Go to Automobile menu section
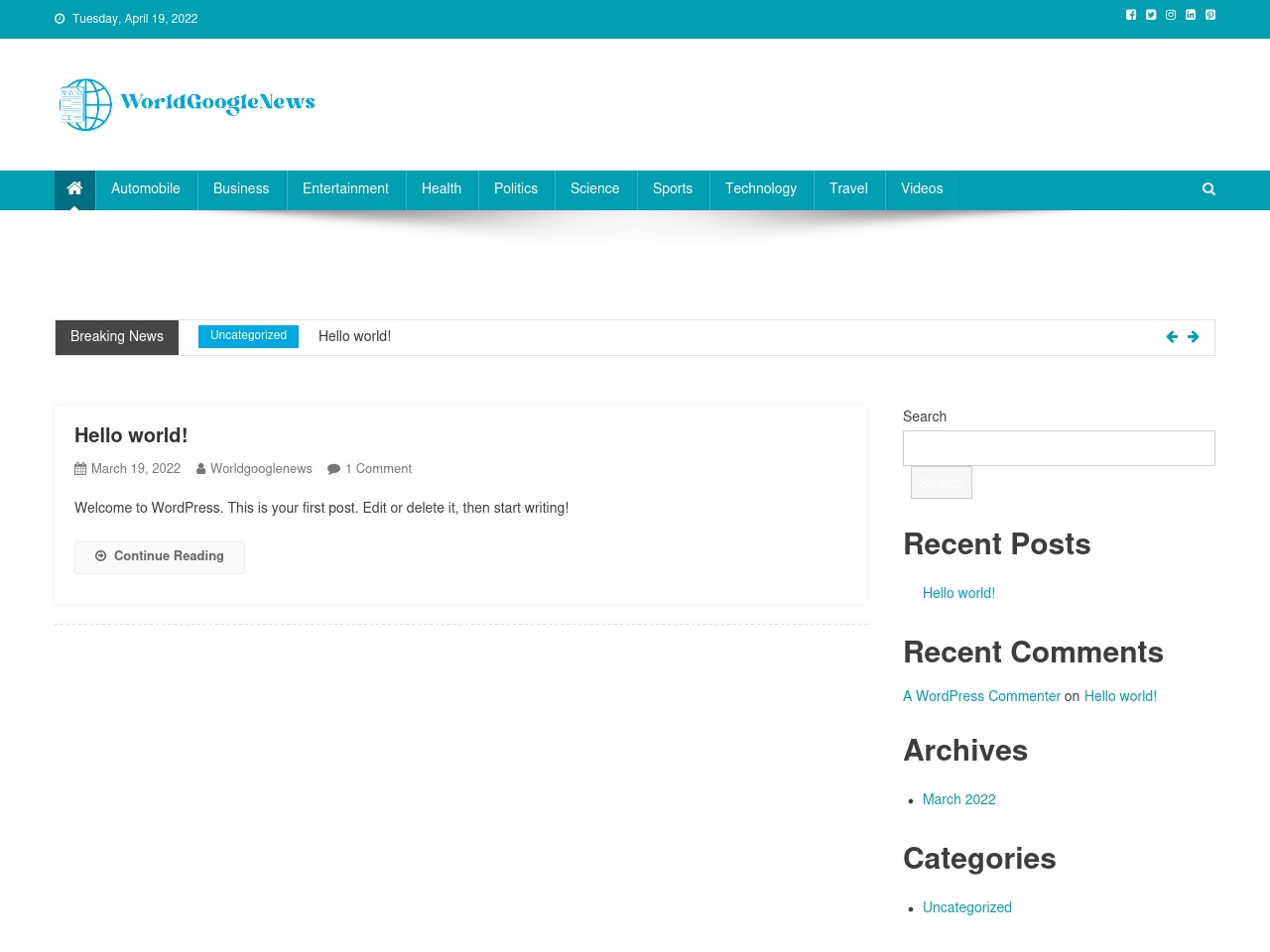Screen dimensions: 1270x952 [146, 188]
